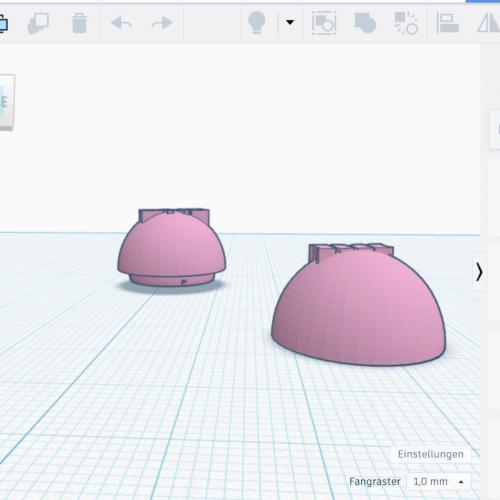This screenshot has width=500, height=500.
Task: Click the Mirror tool icon
Action: 489,23
